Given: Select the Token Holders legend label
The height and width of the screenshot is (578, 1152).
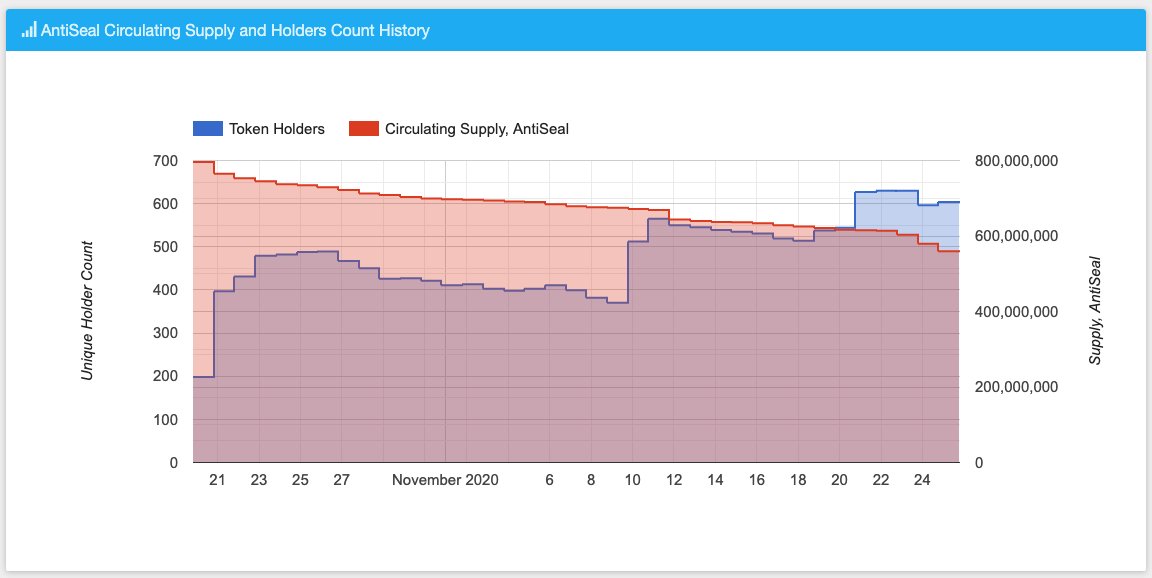Looking at the screenshot, I should [276, 129].
